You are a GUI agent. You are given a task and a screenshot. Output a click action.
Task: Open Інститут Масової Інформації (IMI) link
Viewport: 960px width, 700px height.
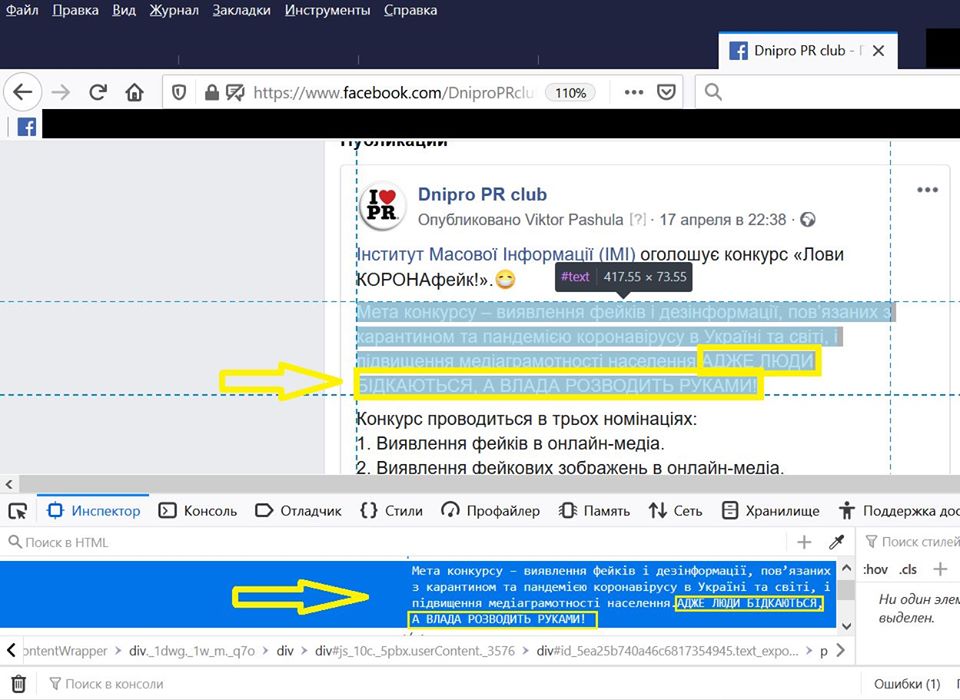496,254
